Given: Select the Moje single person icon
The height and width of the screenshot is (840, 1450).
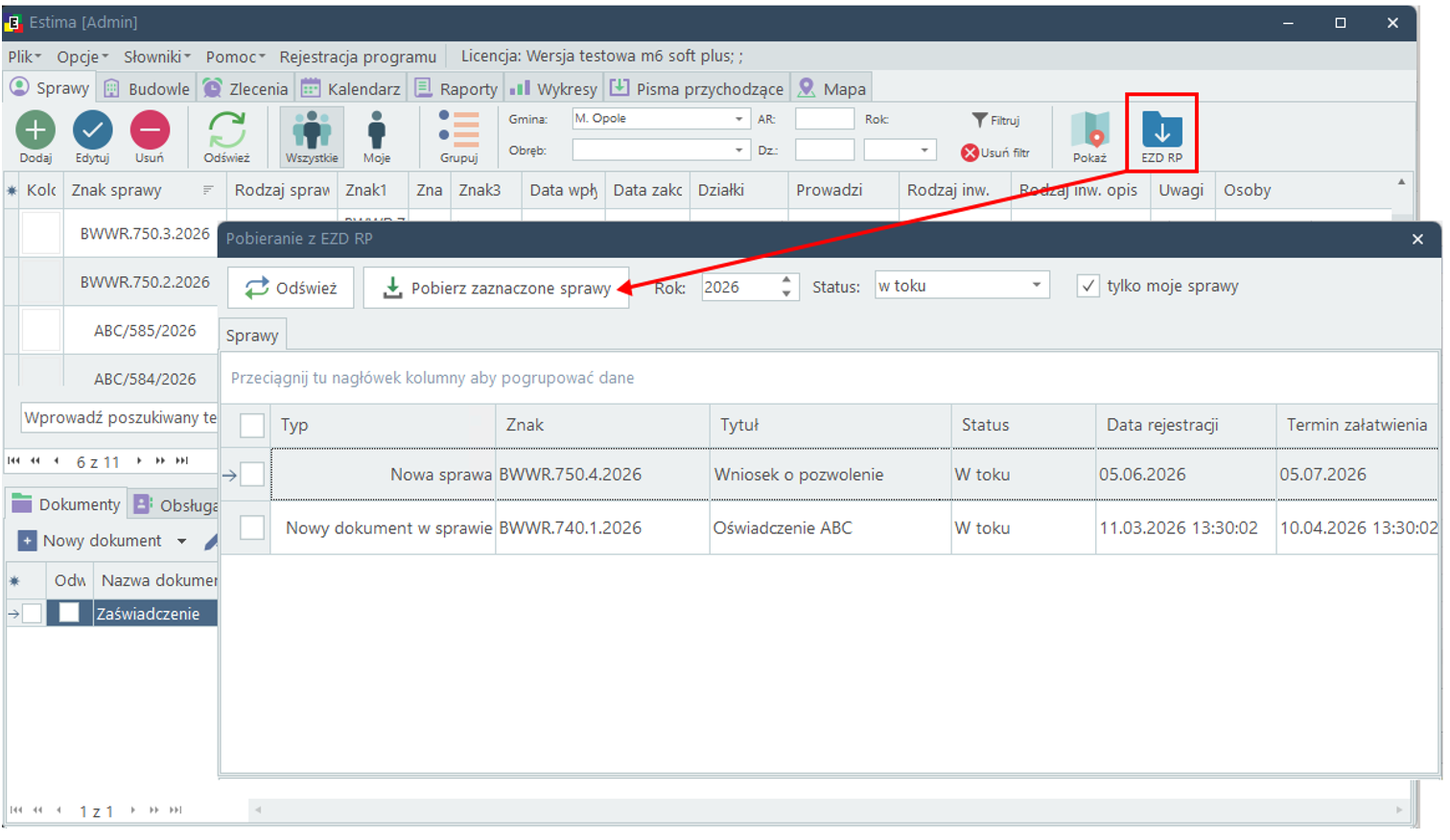Looking at the screenshot, I should click(x=377, y=129).
